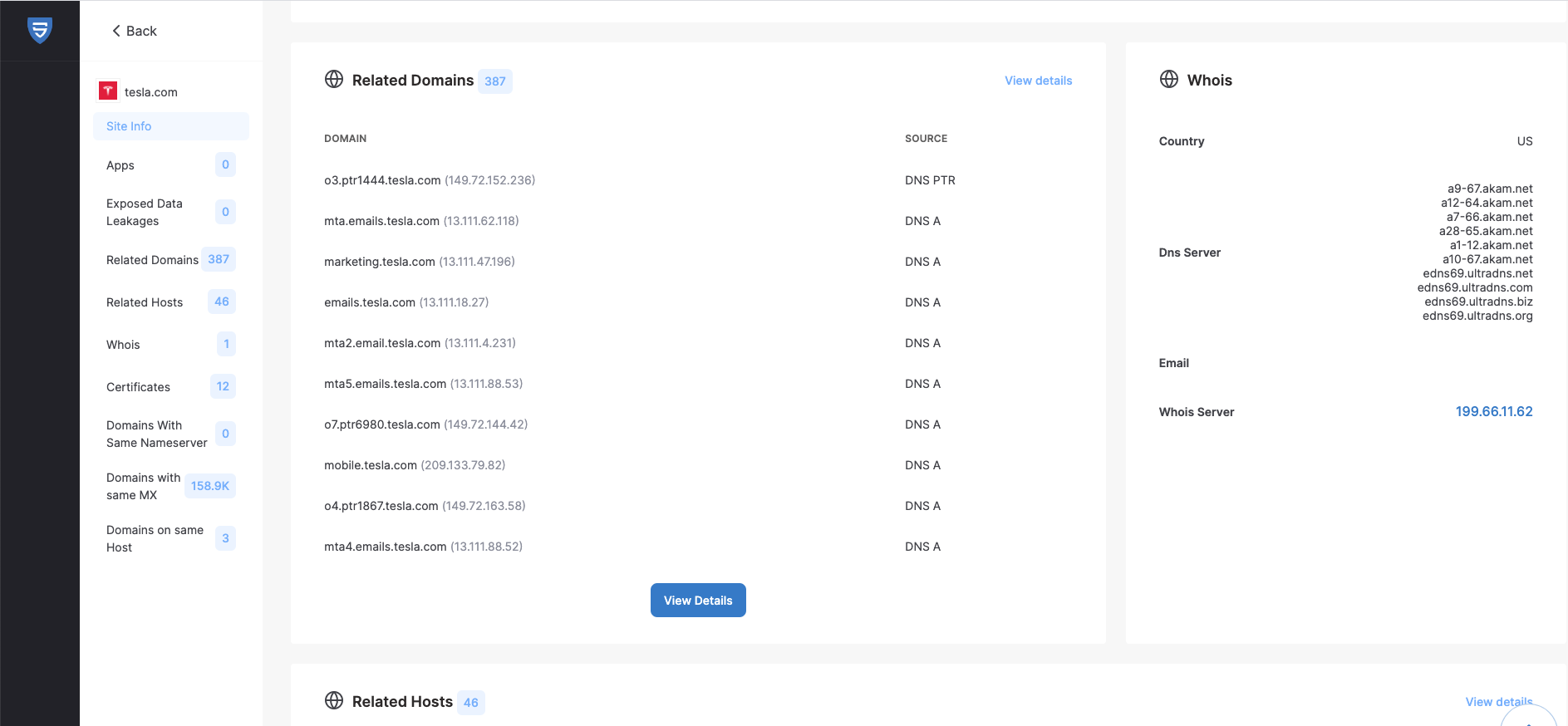Open Apps in the sidebar
Image resolution: width=1568 pixels, height=726 pixels.
(171, 165)
